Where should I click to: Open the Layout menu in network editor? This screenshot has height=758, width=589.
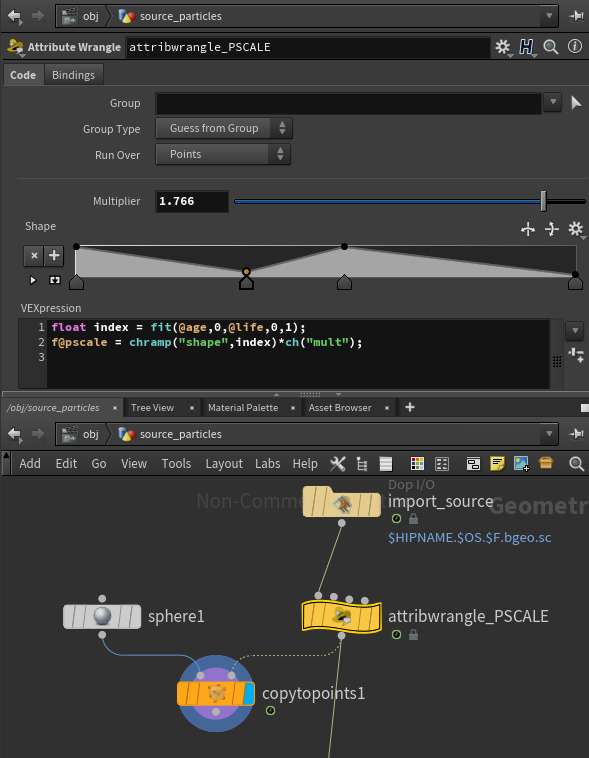(x=224, y=464)
